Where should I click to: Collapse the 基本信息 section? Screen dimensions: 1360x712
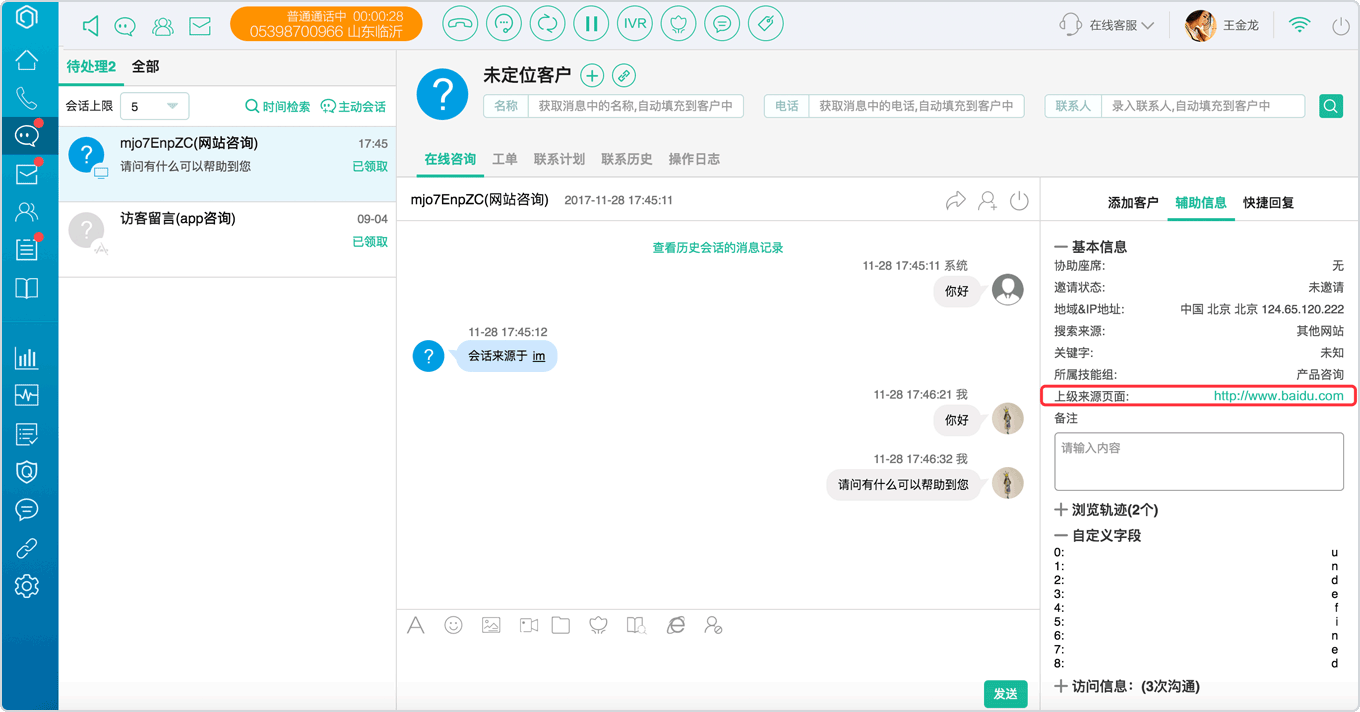coord(1091,247)
